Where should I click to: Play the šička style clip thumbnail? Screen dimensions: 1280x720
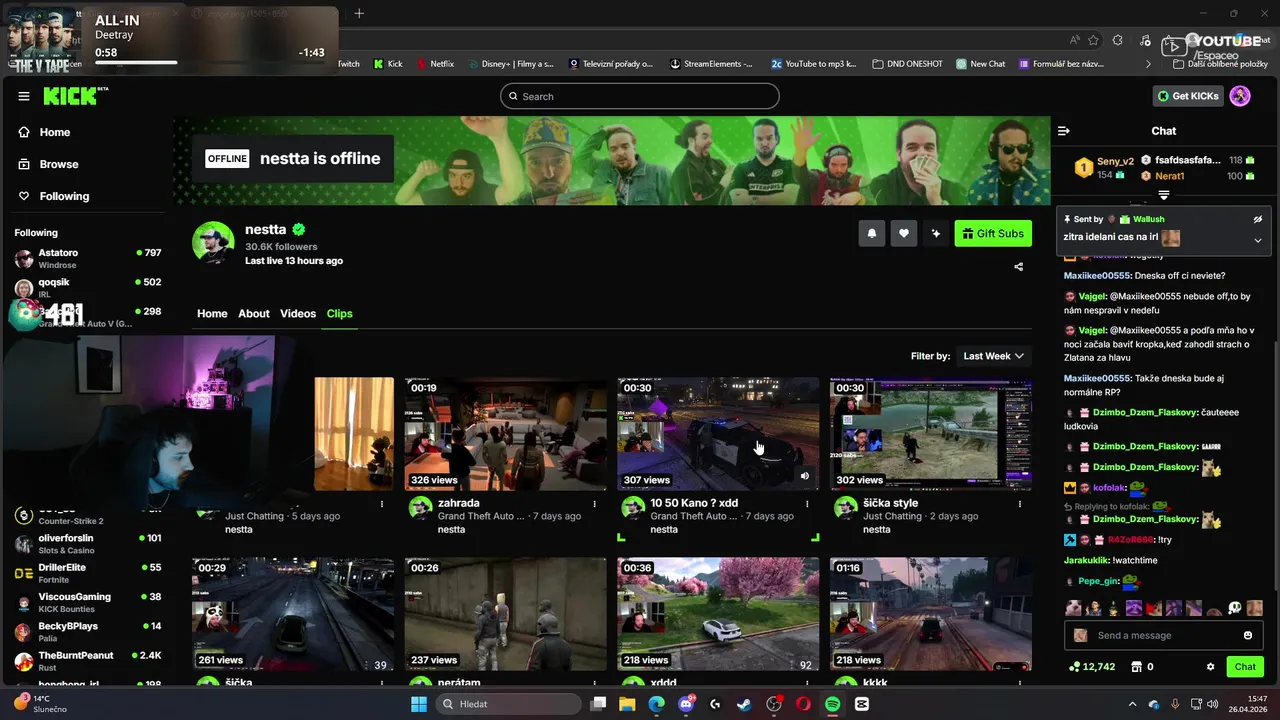[931, 434]
